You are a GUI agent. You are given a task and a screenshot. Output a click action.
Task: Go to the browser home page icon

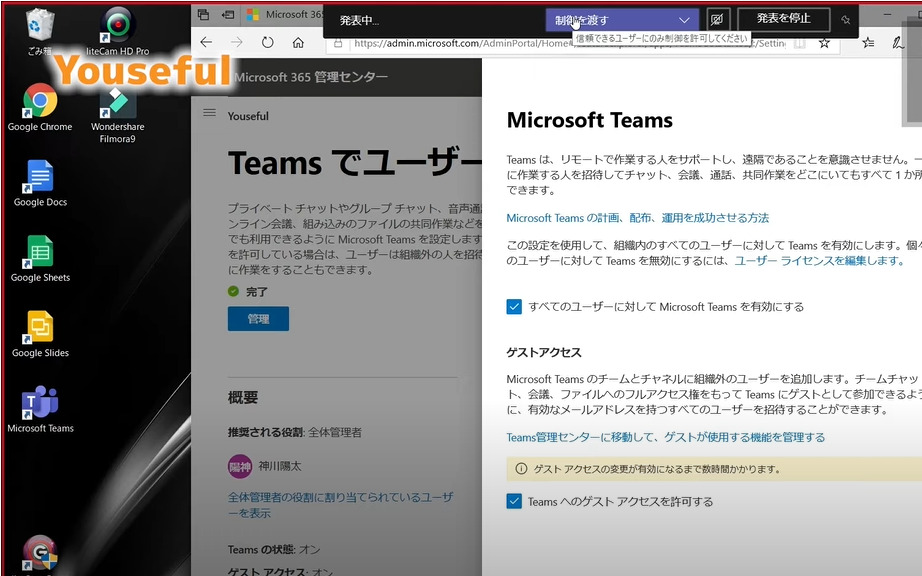pyautogui.click(x=298, y=42)
